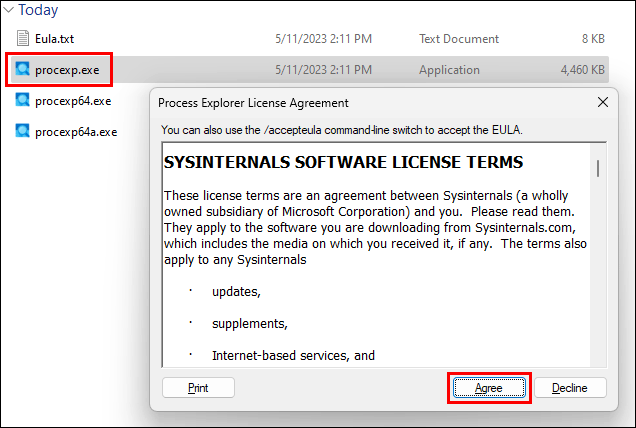Image resolution: width=636 pixels, height=428 pixels.
Task: Click the procexp.exe application icon
Action: pyautogui.click(x=23, y=69)
